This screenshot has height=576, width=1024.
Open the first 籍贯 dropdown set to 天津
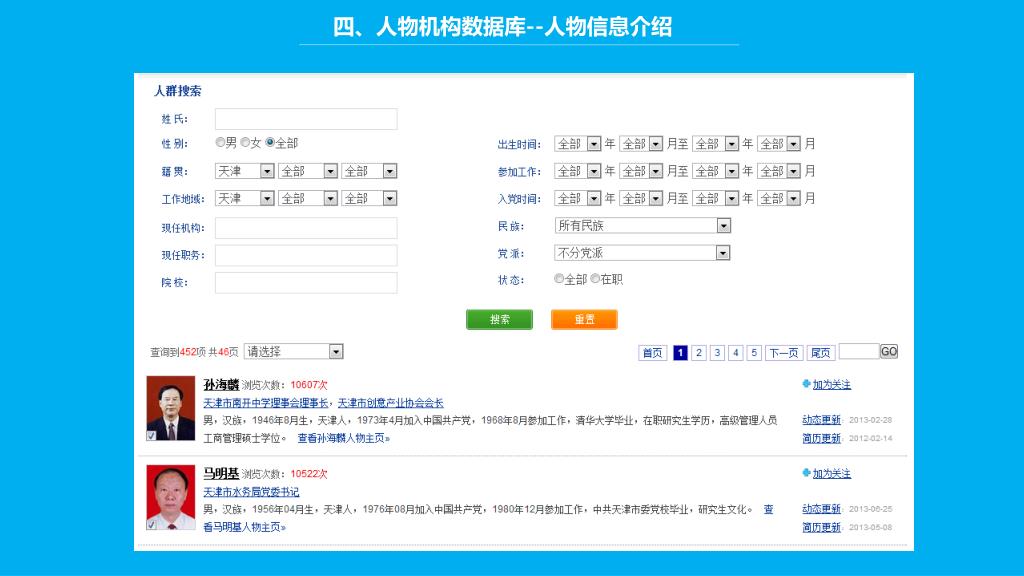point(245,171)
